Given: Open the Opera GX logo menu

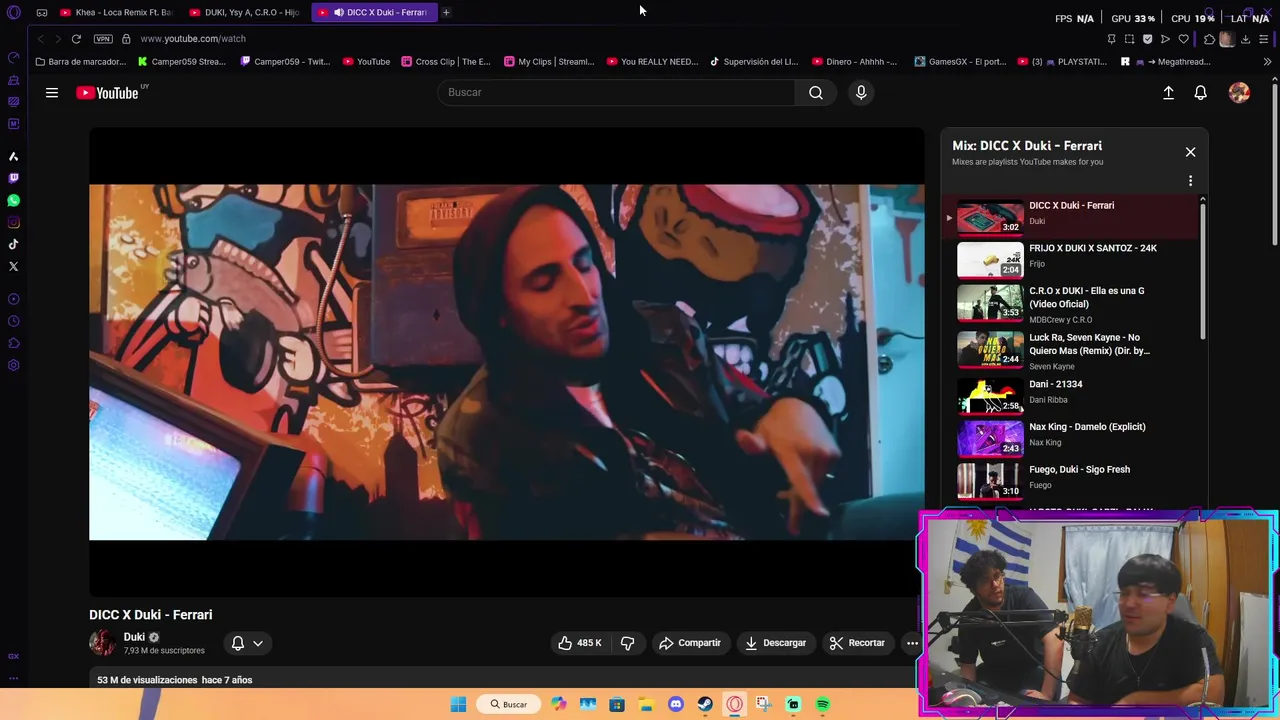Looking at the screenshot, I should click(x=13, y=12).
